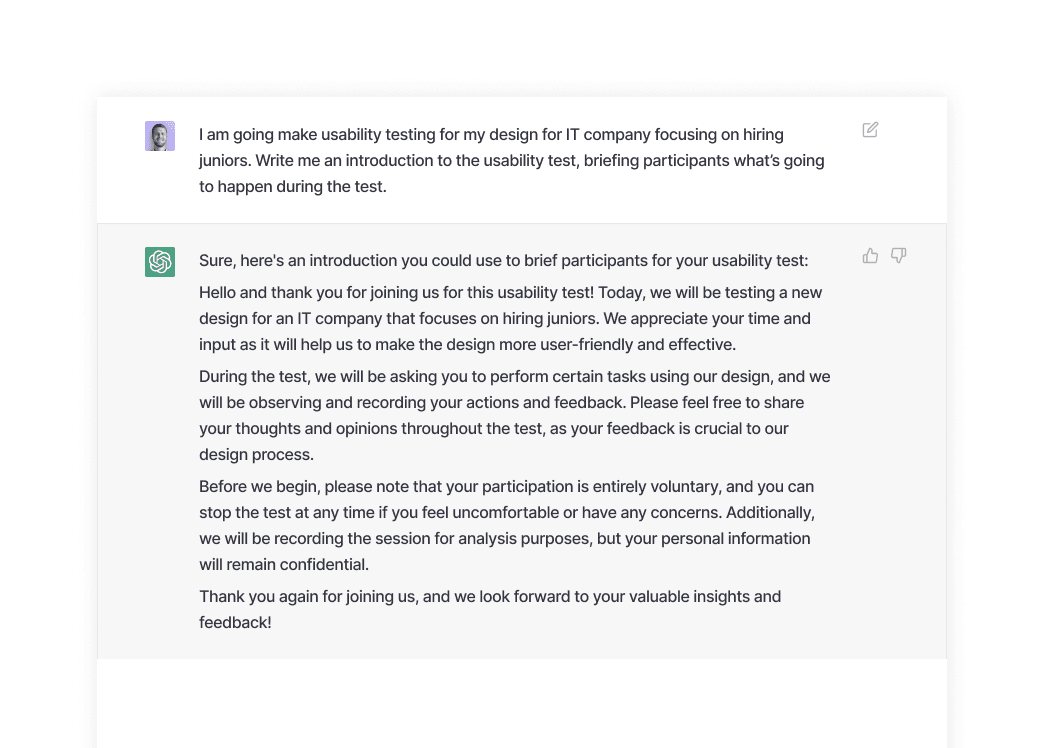Click the text 'to happen during the test.'
The image size is (1044, 748).
coord(292,187)
